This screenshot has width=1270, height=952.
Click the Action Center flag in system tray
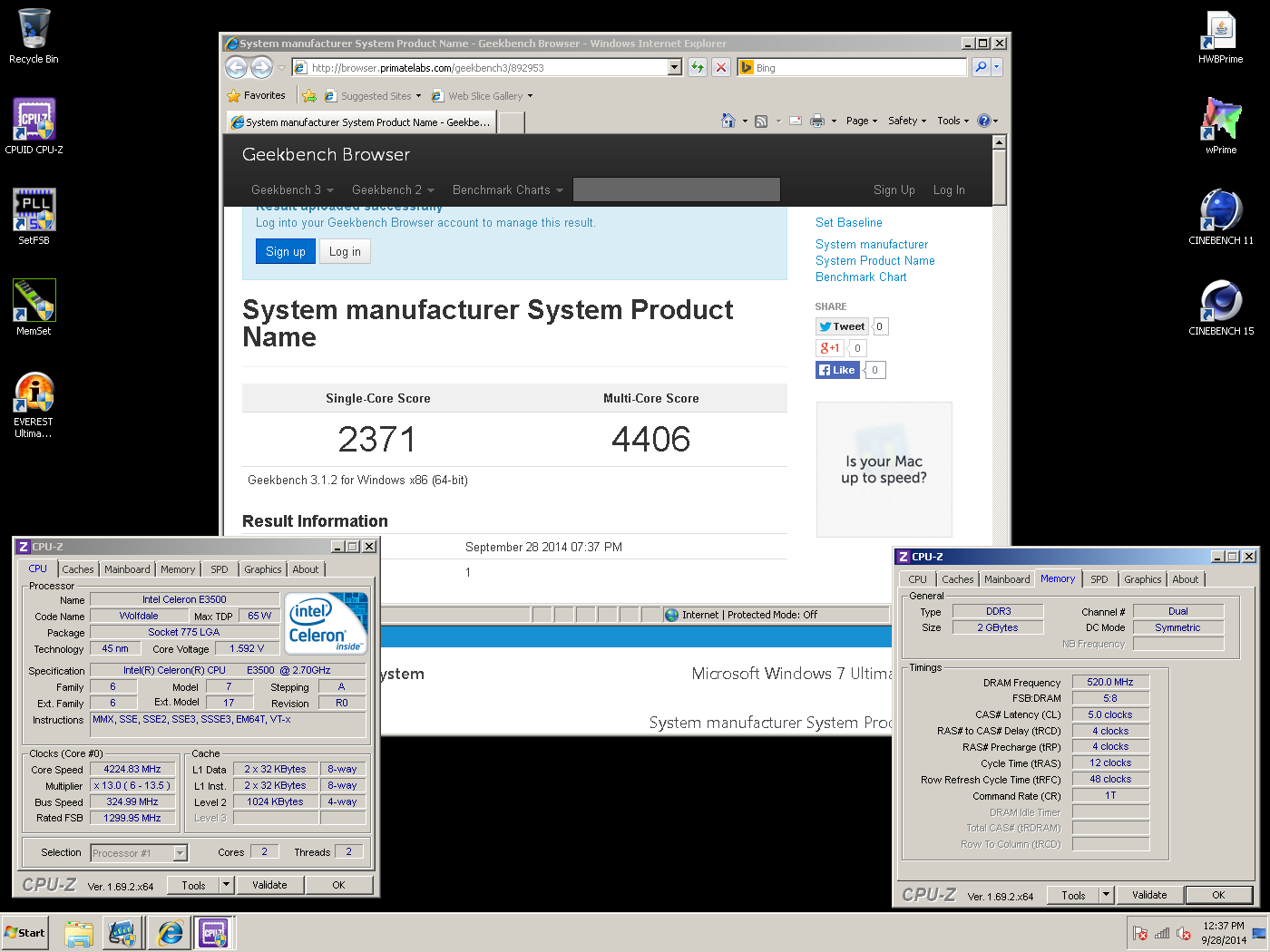tap(1141, 933)
